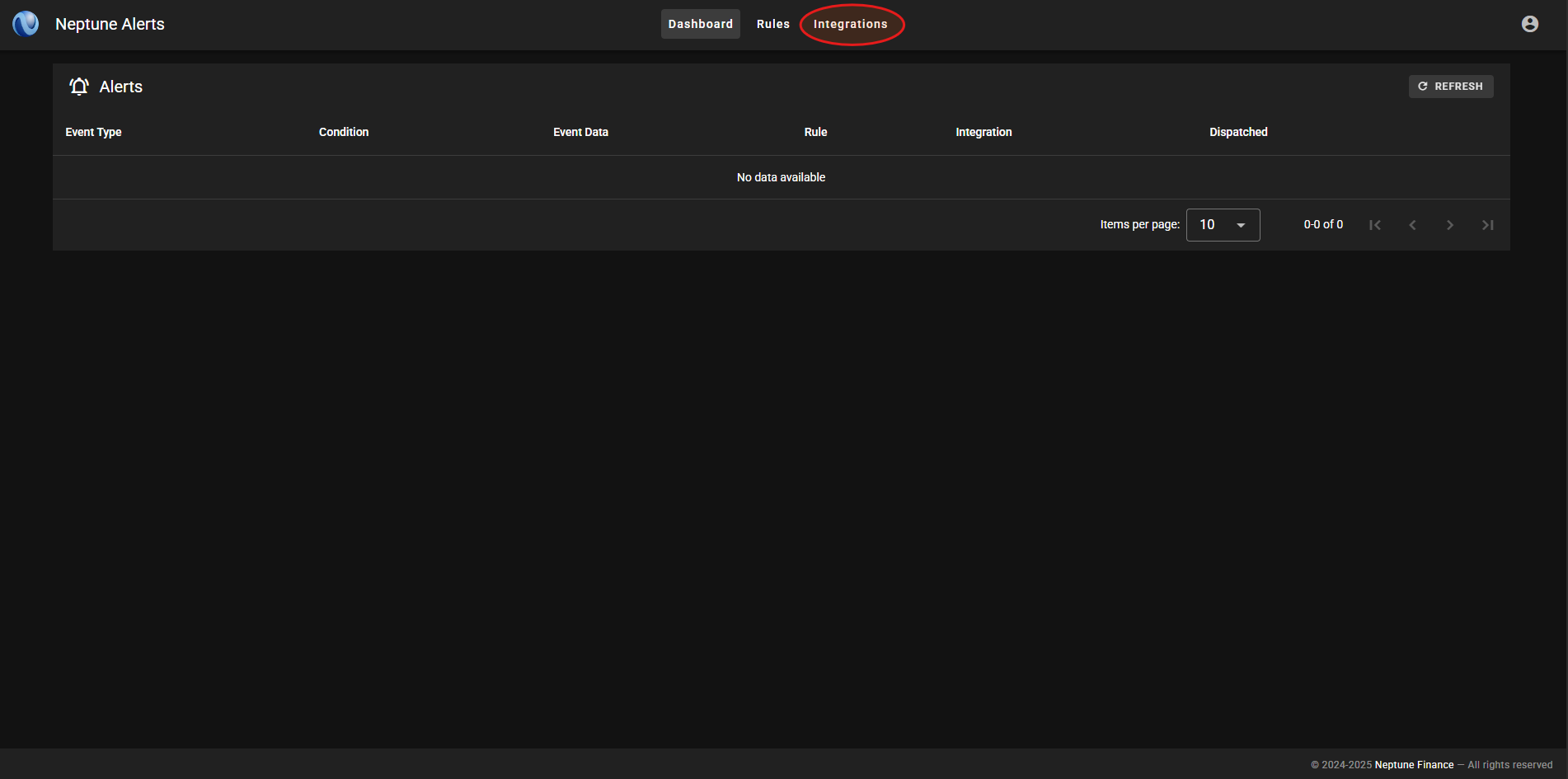Click the Alerts bell icon
This screenshot has width=1568, height=779.
(79, 87)
